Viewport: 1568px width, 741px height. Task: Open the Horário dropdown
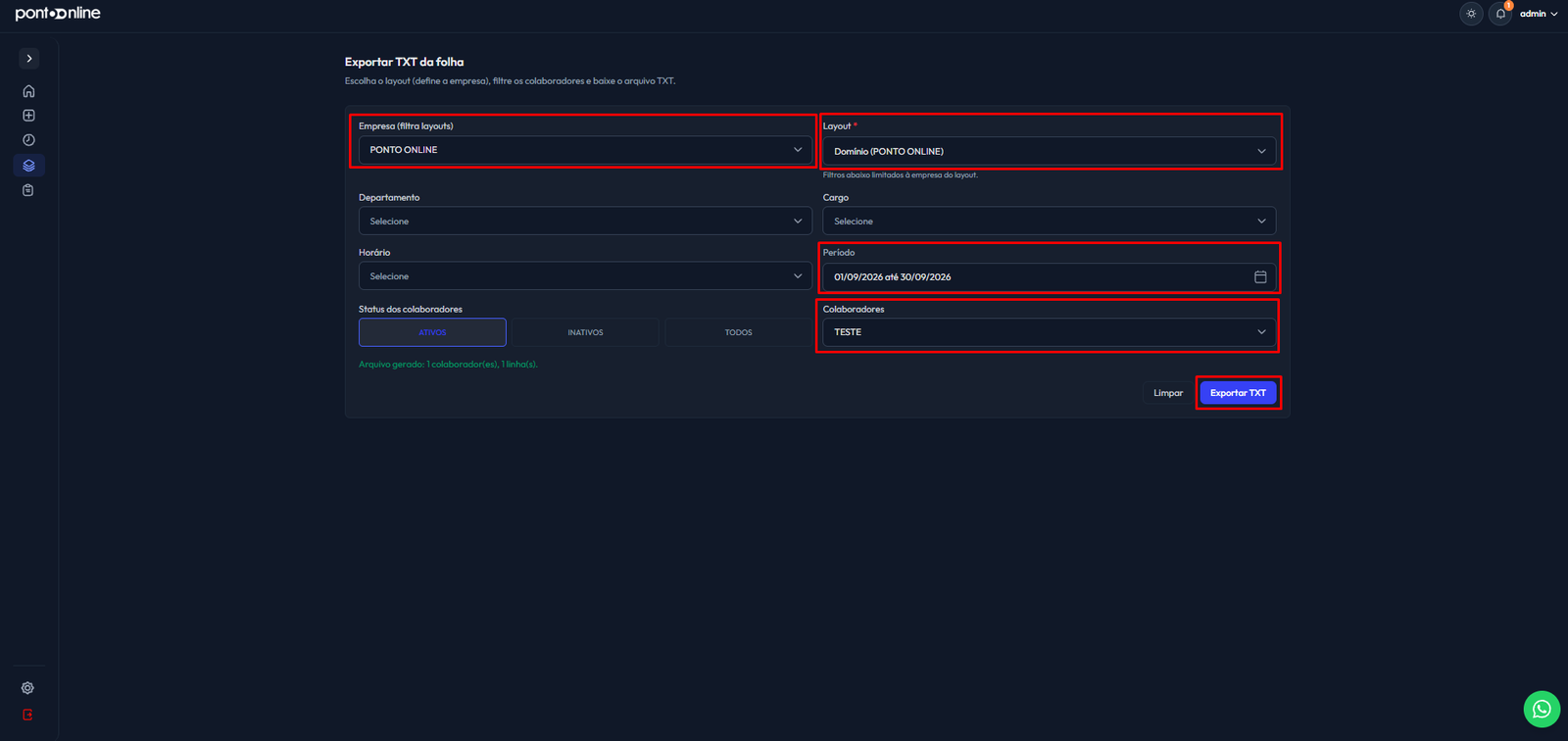tap(585, 276)
